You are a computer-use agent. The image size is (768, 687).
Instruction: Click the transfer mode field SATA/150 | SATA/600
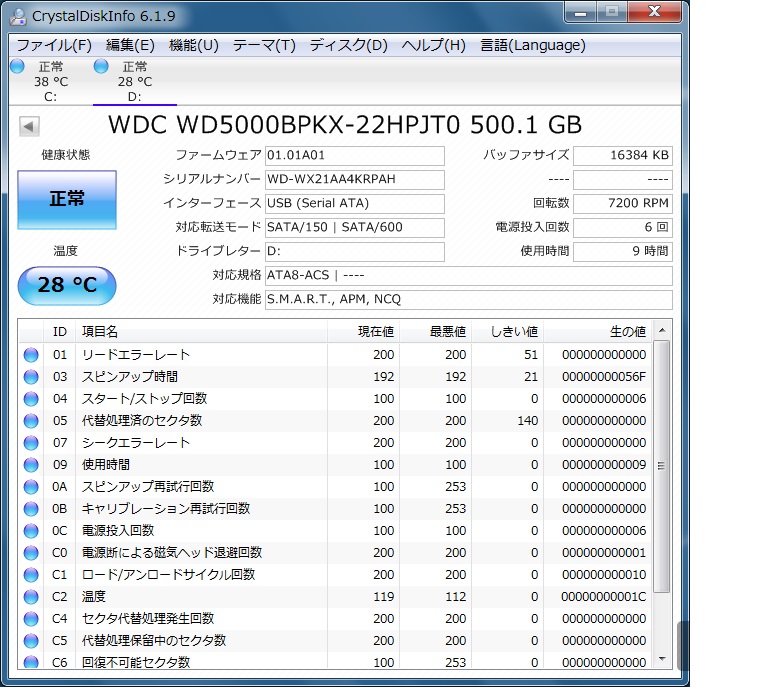pyautogui.click(x=355, y=228)
